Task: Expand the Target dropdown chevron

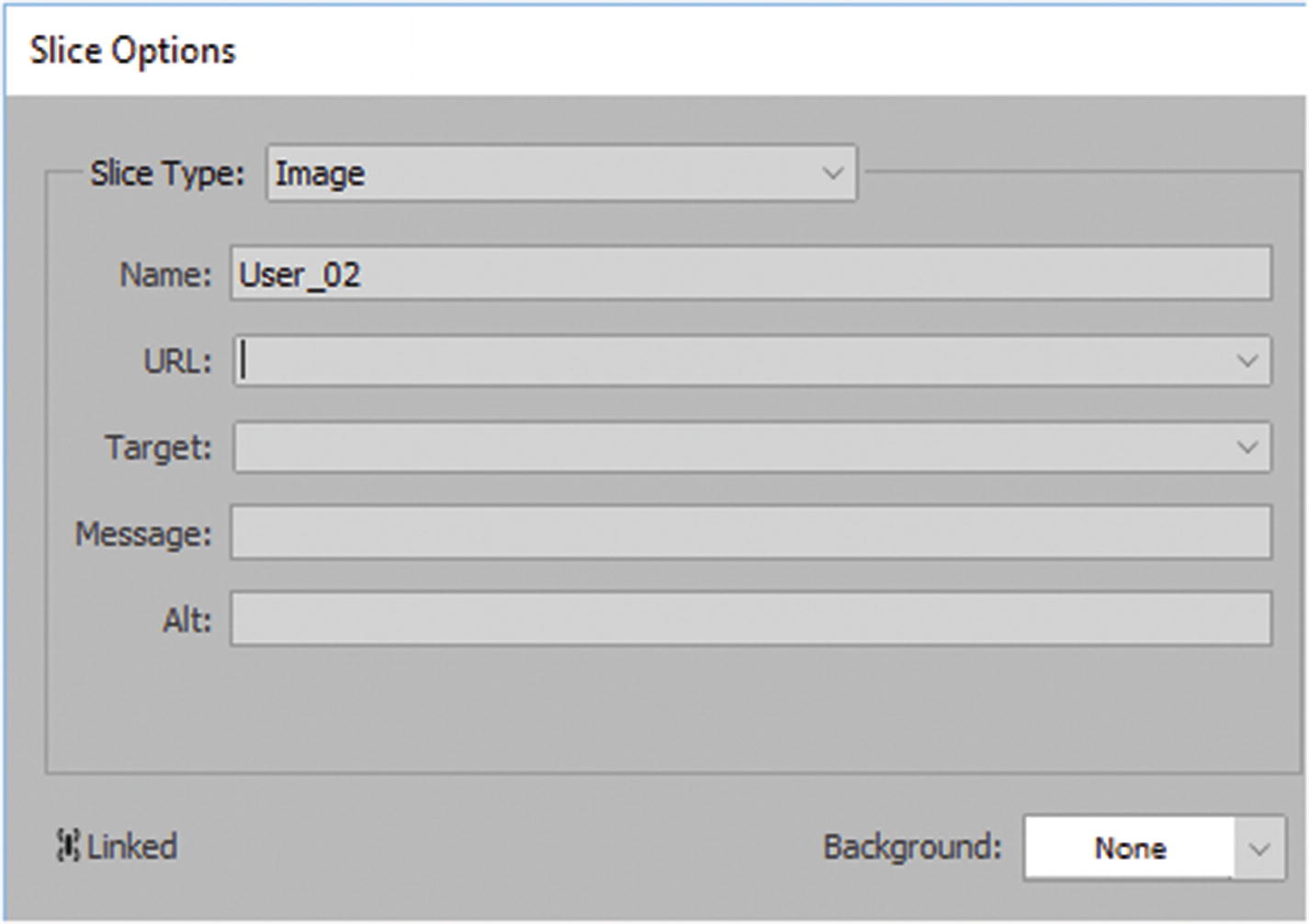Action: click(x=1247, y=447)
